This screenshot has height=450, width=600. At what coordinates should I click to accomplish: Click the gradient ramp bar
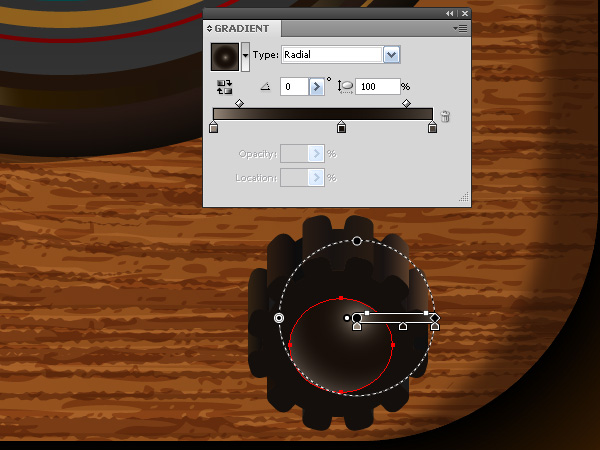[323, 114]
